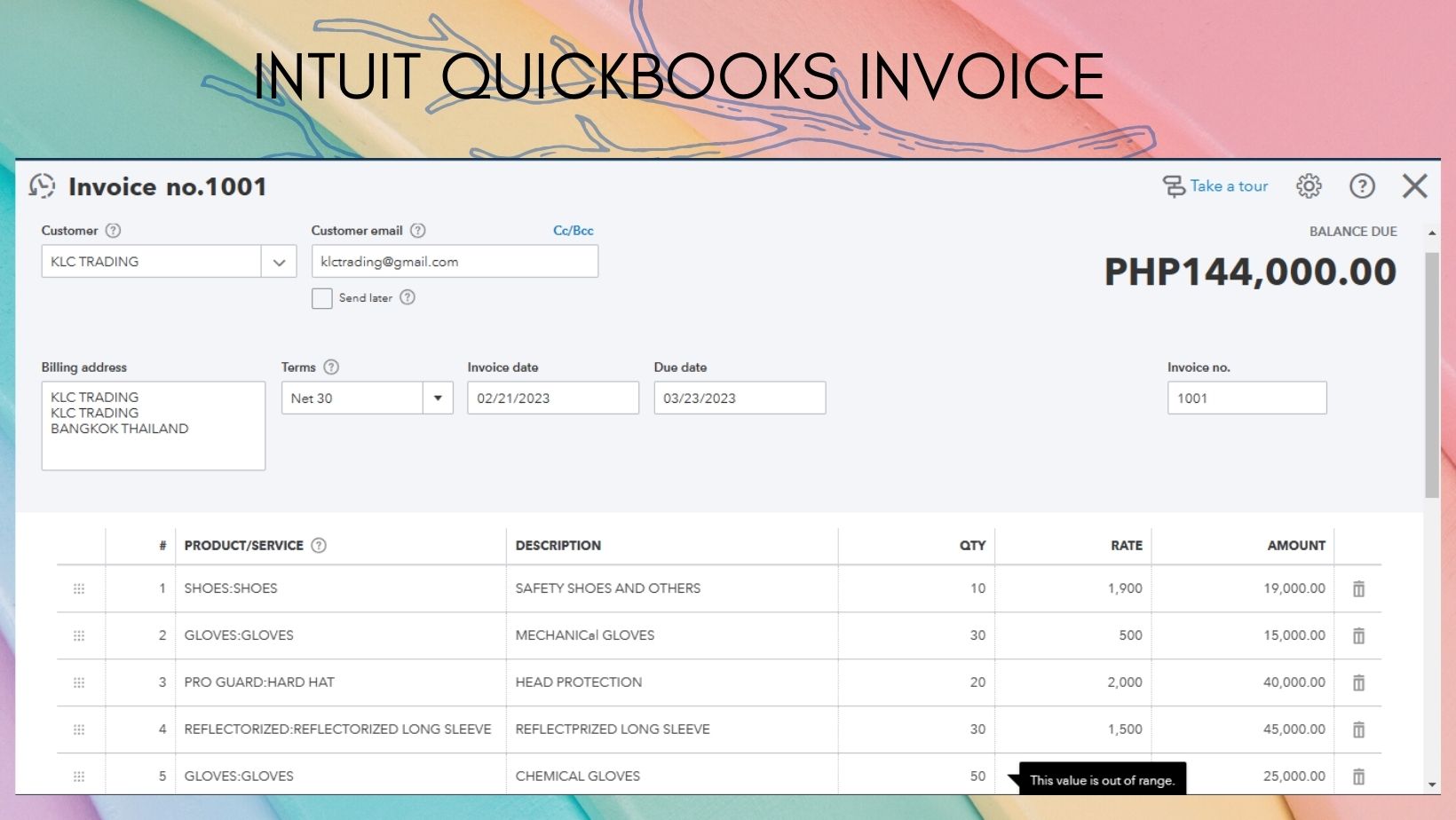This screenshot has width=1456, height=820.
Task: Delete the MECHANICal GLOVES line
Action: 1358,635
